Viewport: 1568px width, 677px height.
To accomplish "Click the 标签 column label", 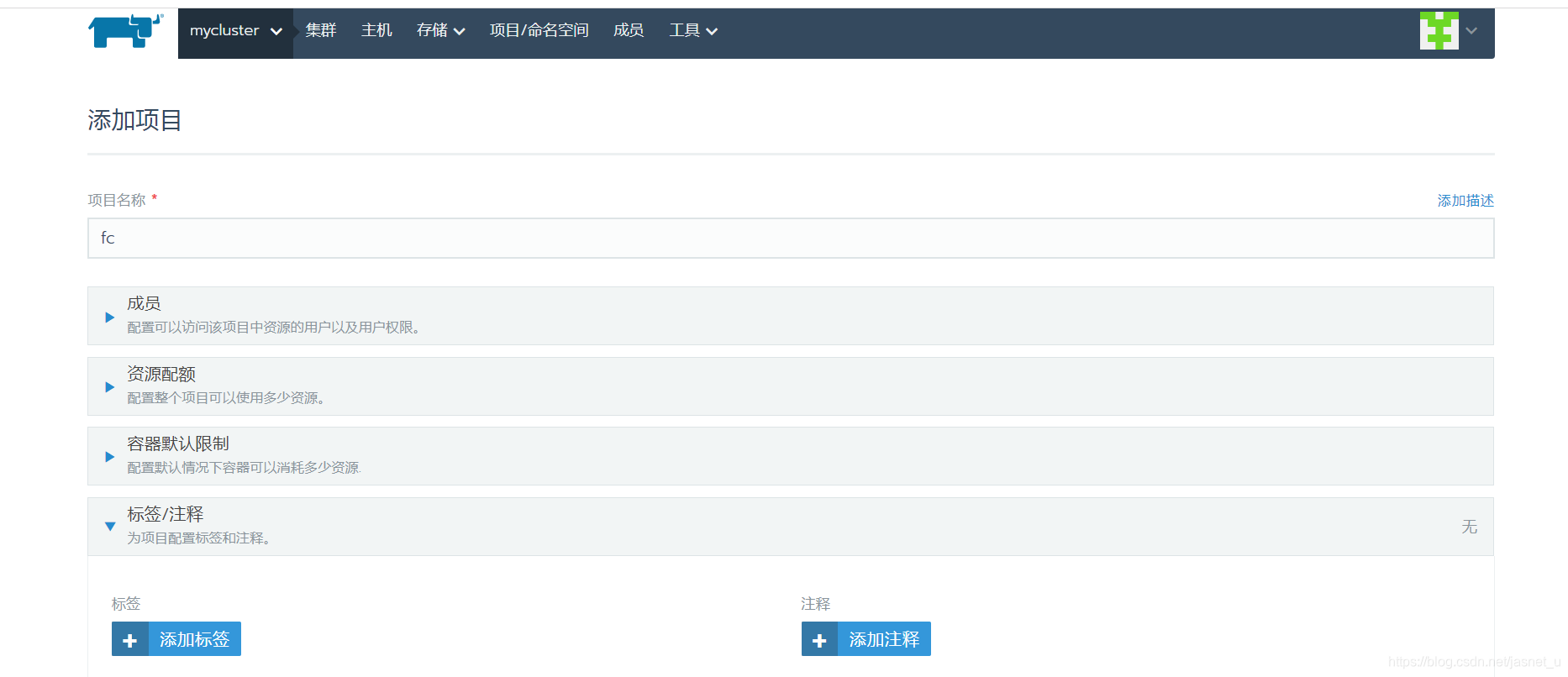I will 126,604.
